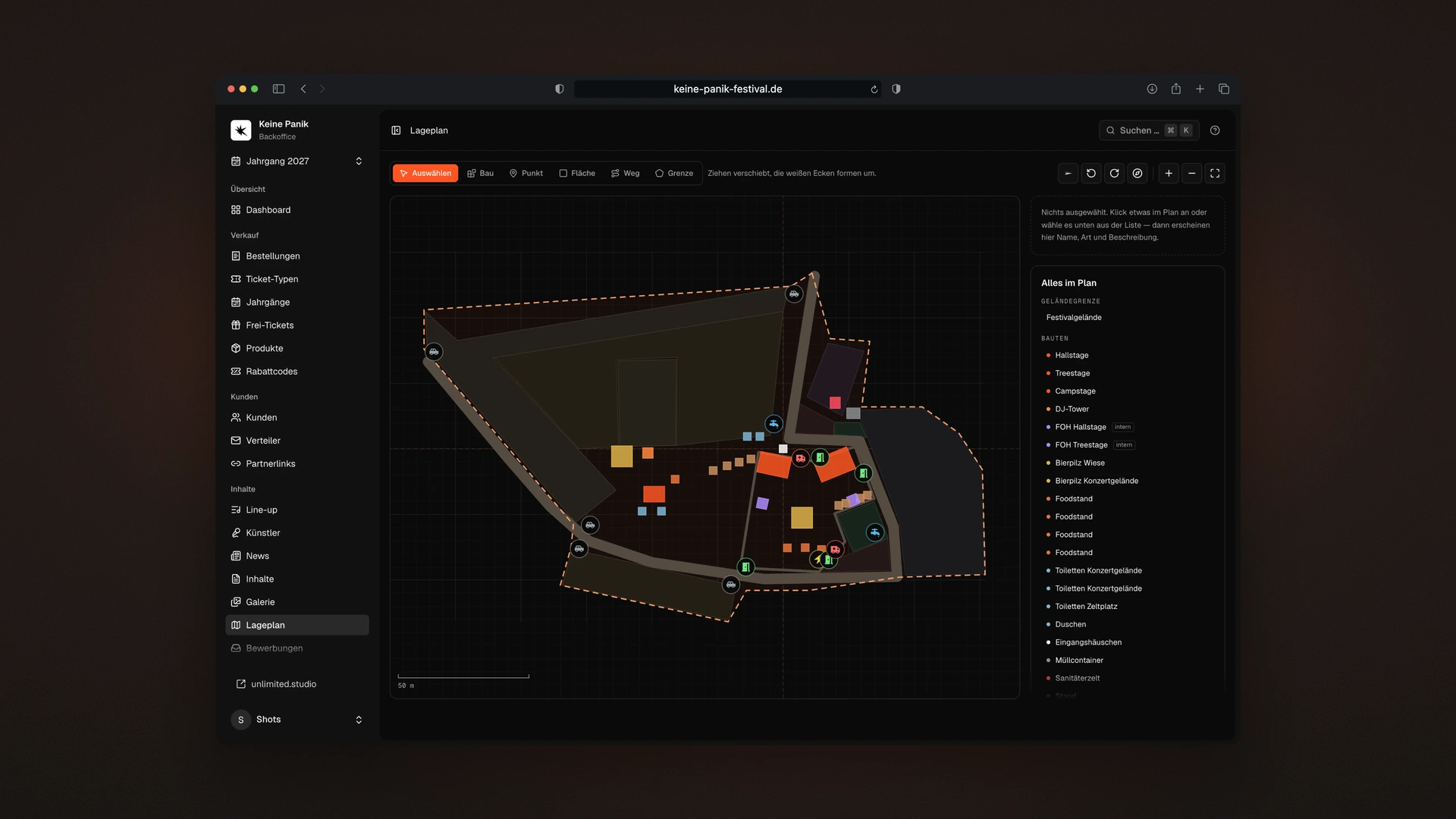The width and height of the screenshot is (1456, 819).
Task: Open Safari downloads icon
Action: [1152, 89]
